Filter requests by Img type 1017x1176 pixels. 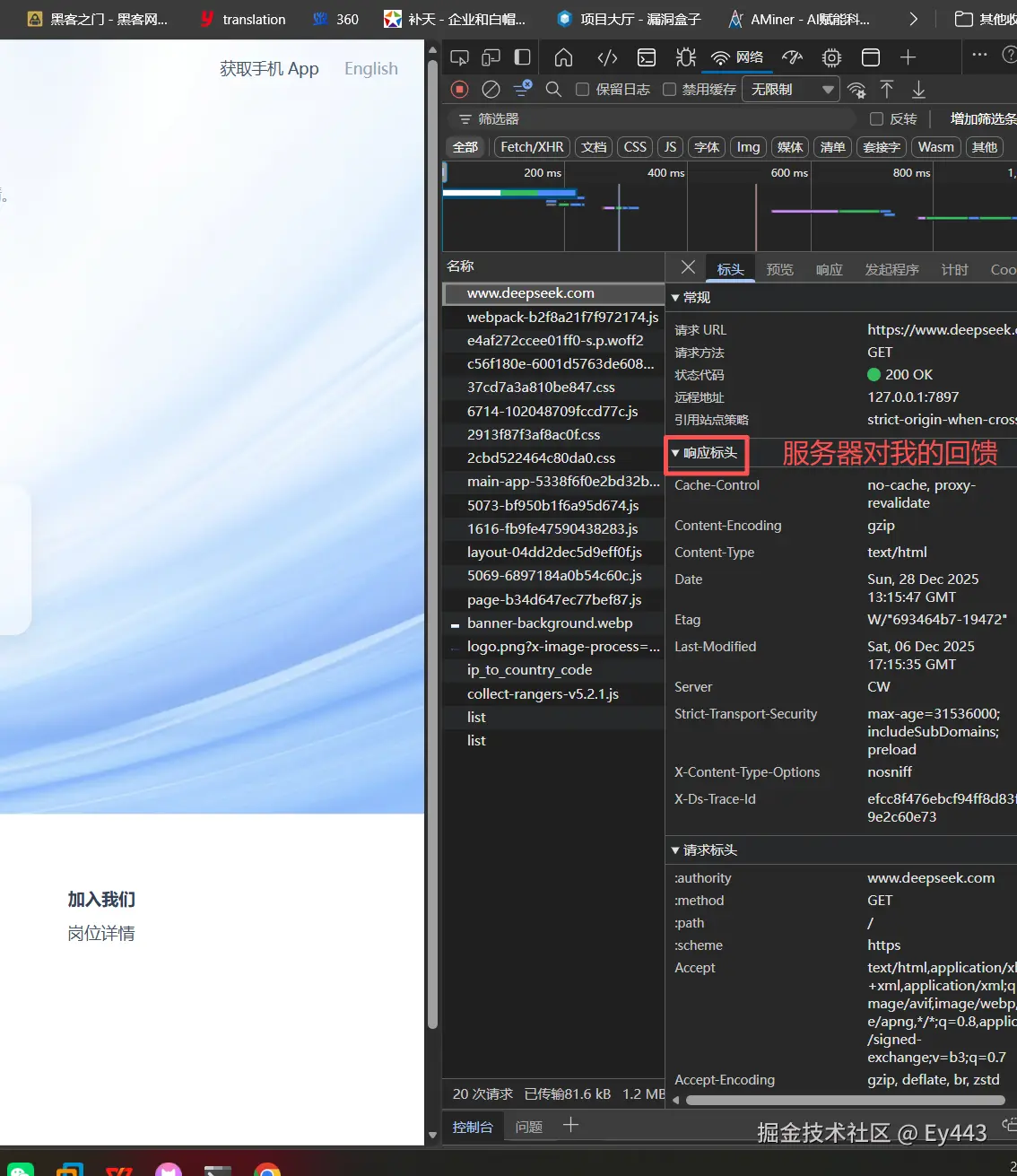pos(748,147)
